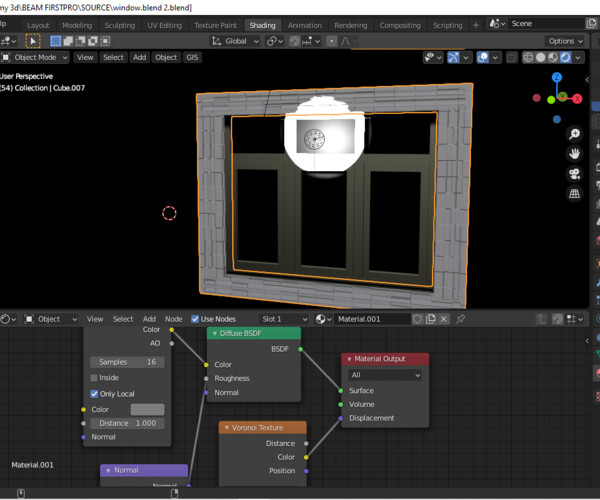
Task: Toggle the camera view icon
Action: (x=576, y=173)
